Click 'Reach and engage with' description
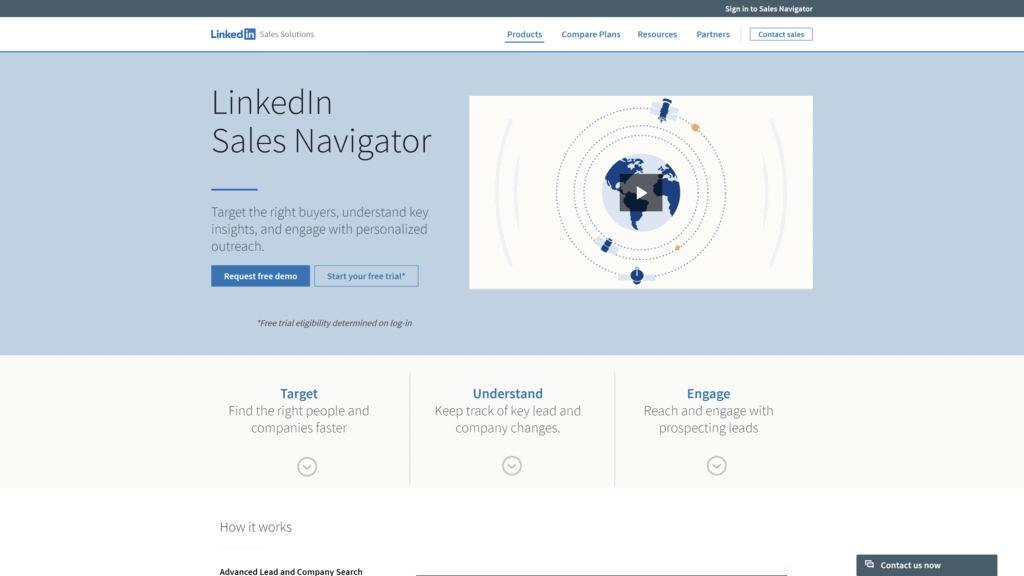The width and height of the screenshot is (1024, 576). (x=709, y=419)
